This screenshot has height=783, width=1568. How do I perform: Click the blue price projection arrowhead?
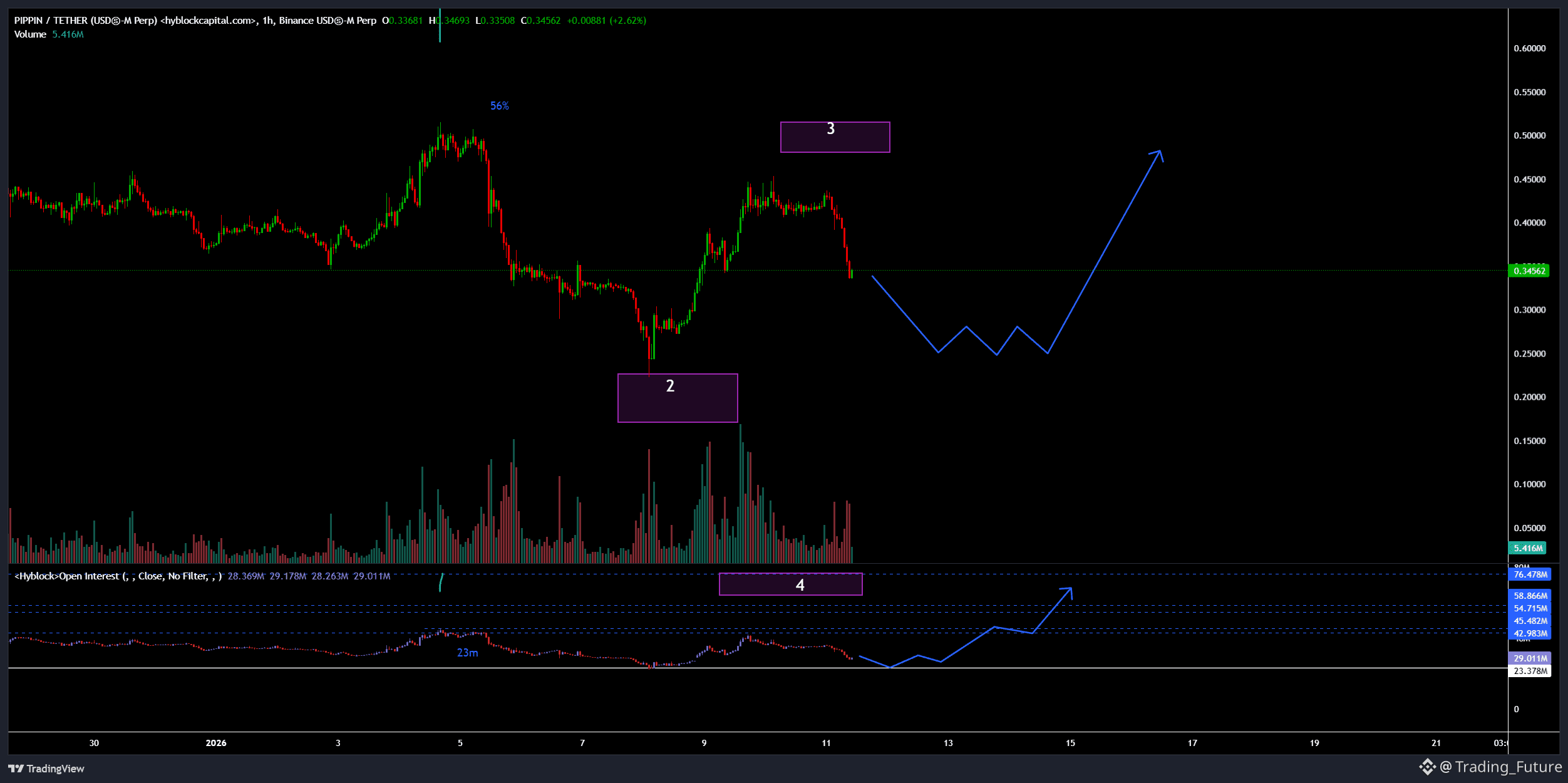1159,152
